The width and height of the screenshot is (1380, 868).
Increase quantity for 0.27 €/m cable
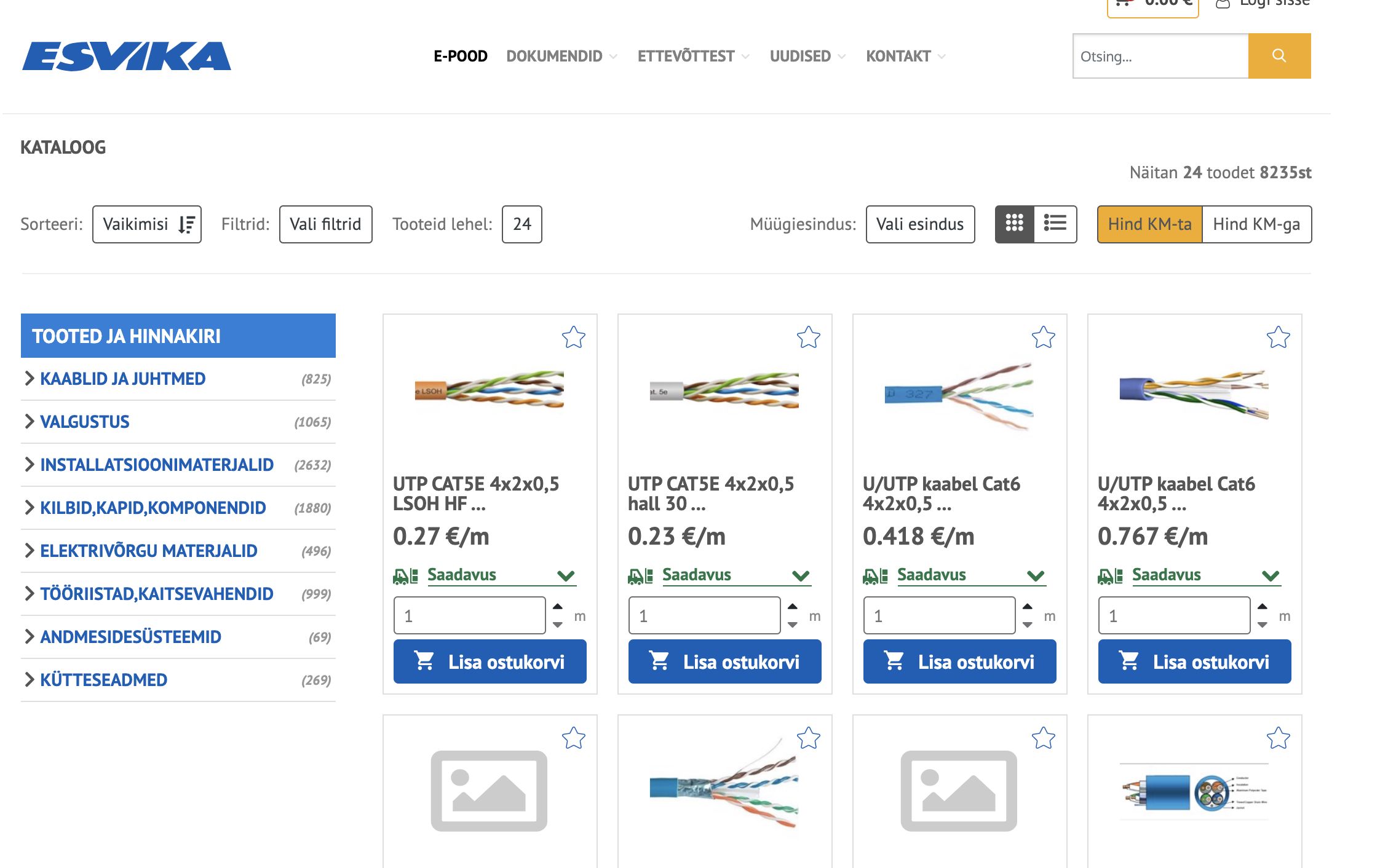pyautogui.click(x=558, y=607)
